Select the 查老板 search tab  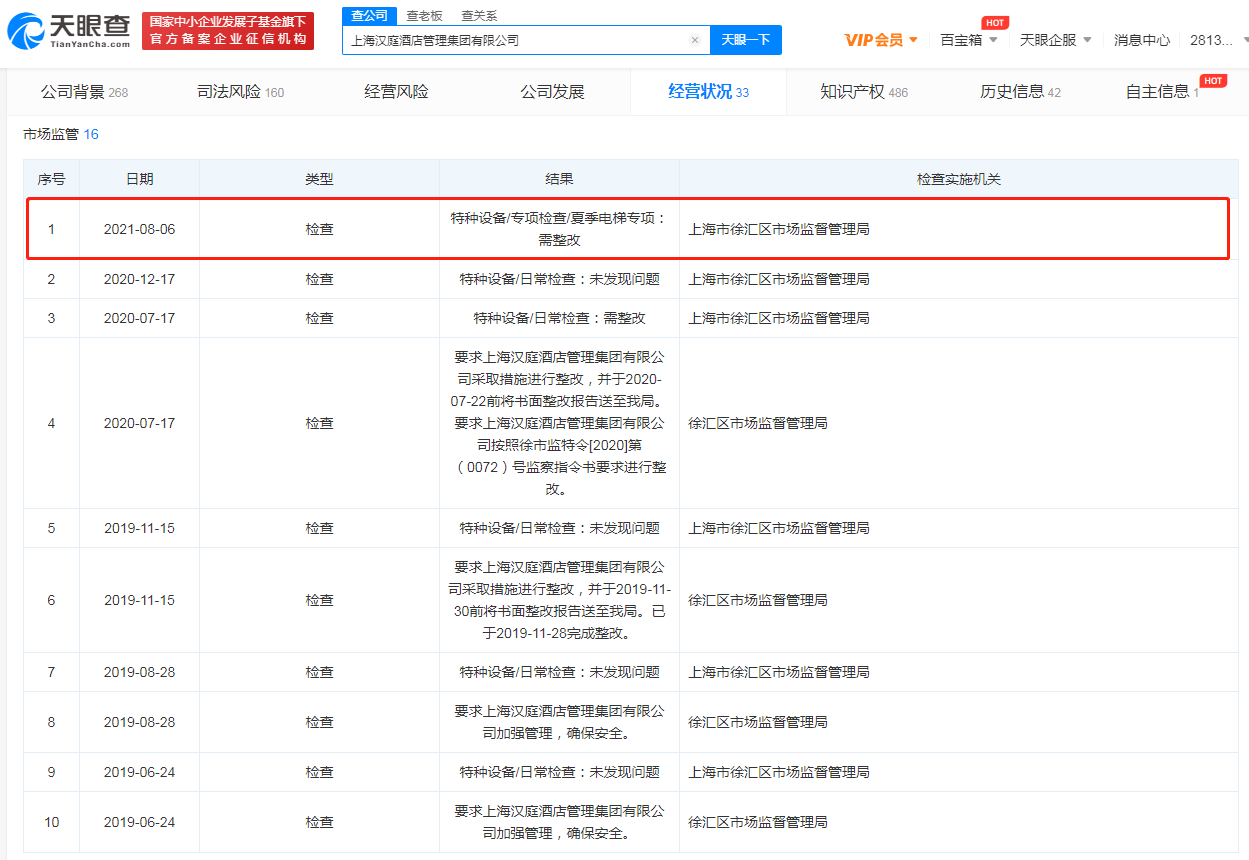424,16
